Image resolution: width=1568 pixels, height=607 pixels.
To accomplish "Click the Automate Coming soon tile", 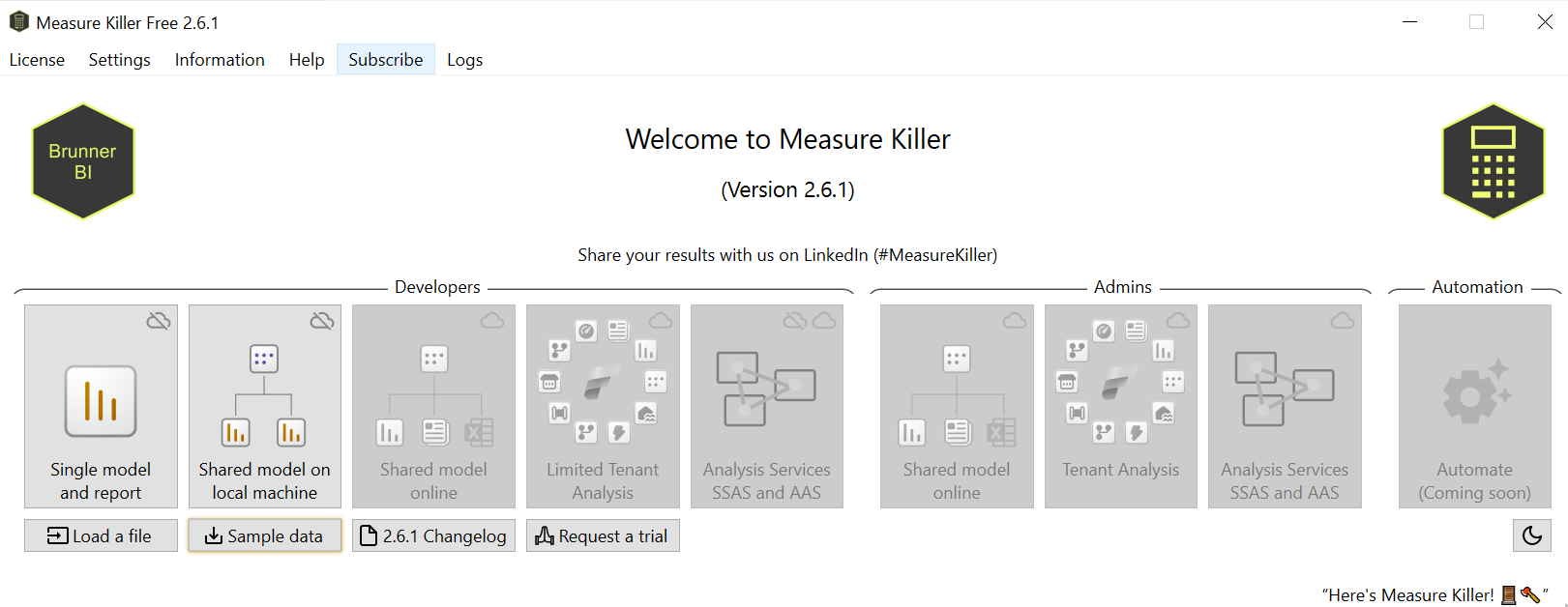I will point(1474,406).
